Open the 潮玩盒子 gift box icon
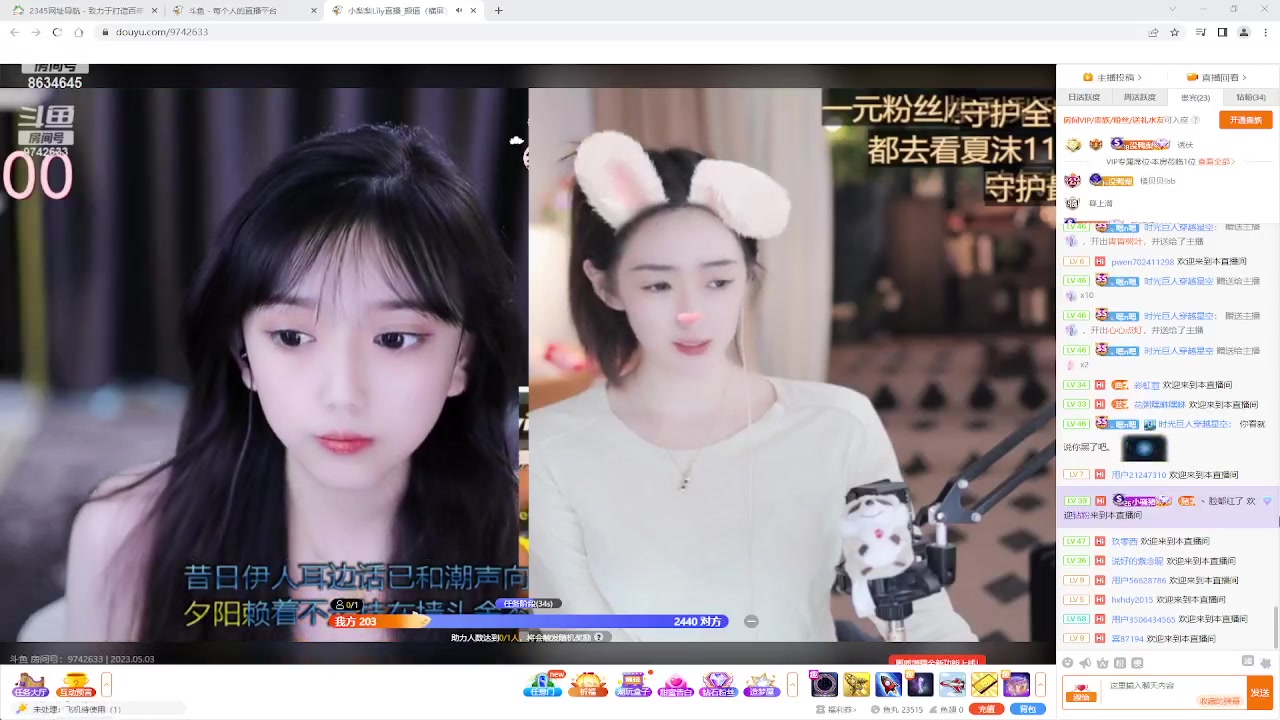Screen dimensions: 1280x720 point(632,684)
